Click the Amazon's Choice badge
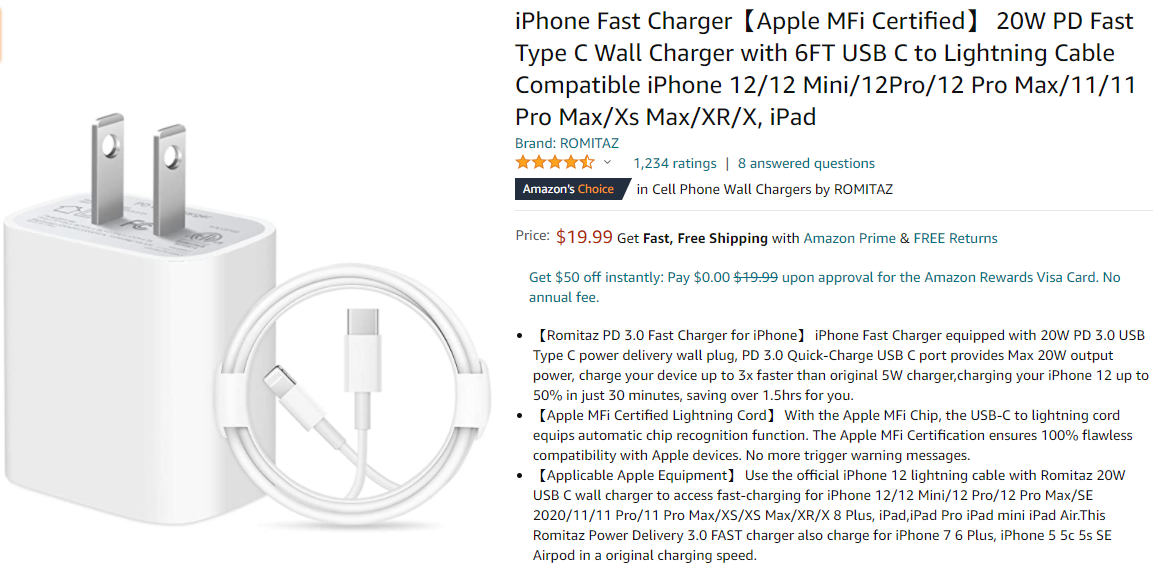 (x=570, y=189)
